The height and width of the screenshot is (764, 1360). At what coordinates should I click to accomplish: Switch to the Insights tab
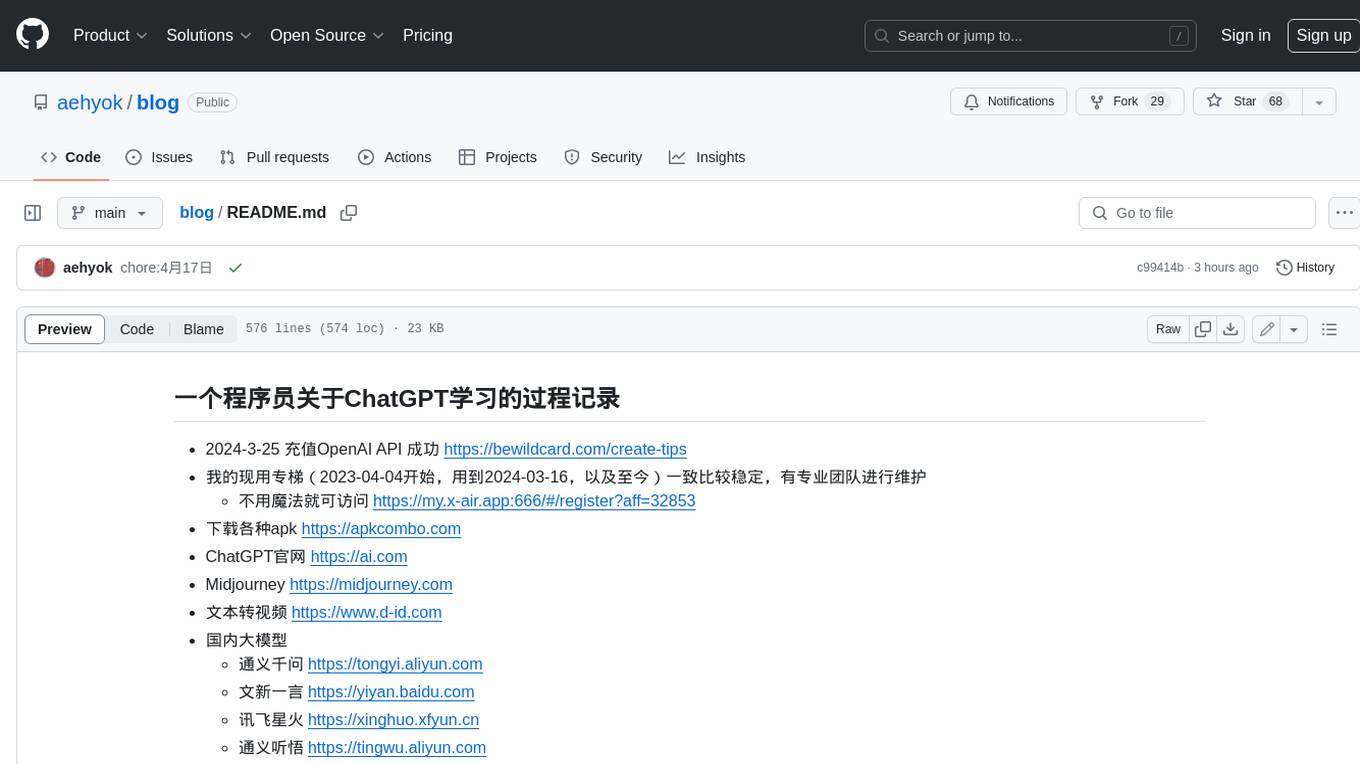pyautogui.click(x=707, y=157)
